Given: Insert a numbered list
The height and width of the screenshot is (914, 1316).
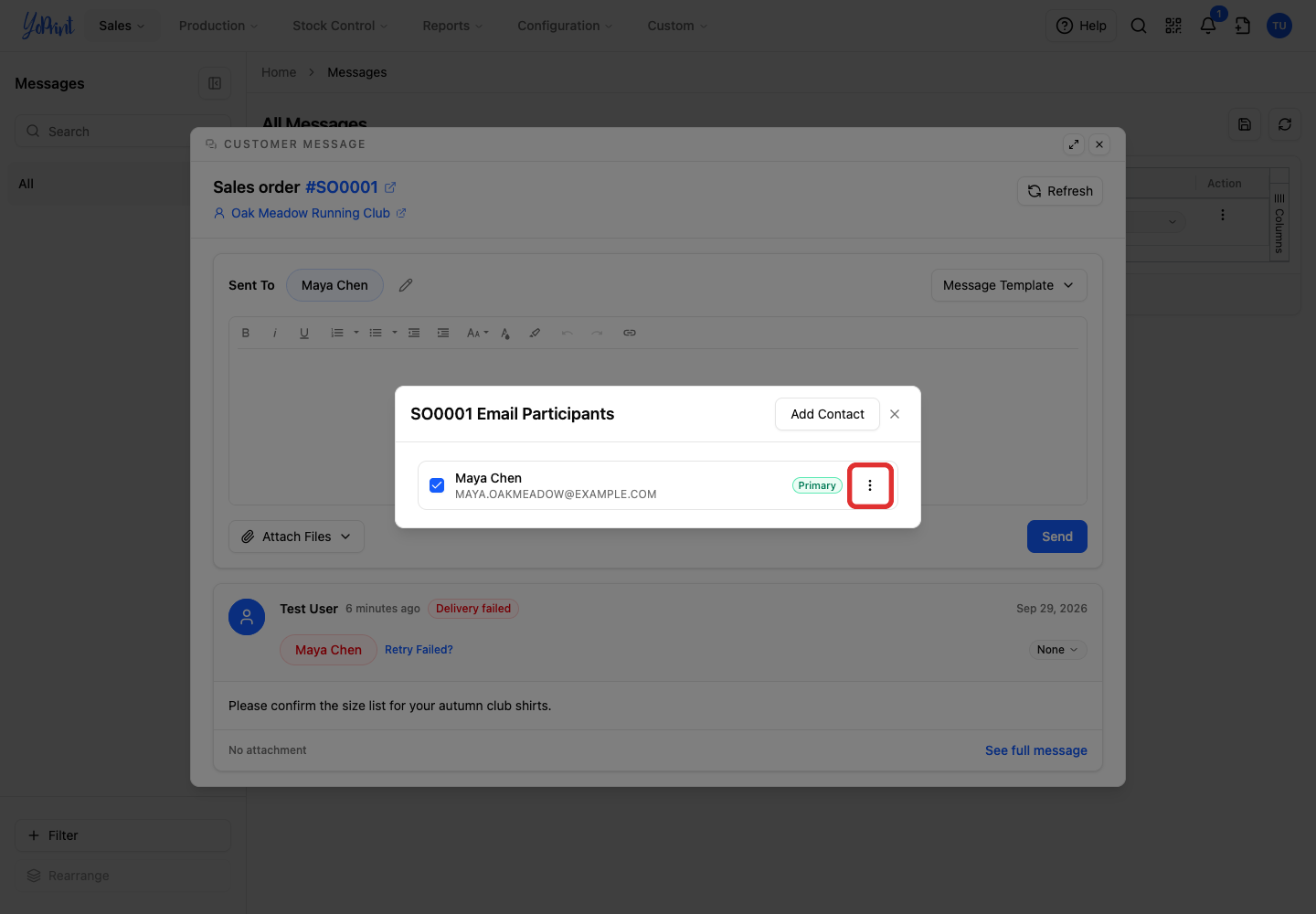Looking at the screenshot, I should coord(337,333).
